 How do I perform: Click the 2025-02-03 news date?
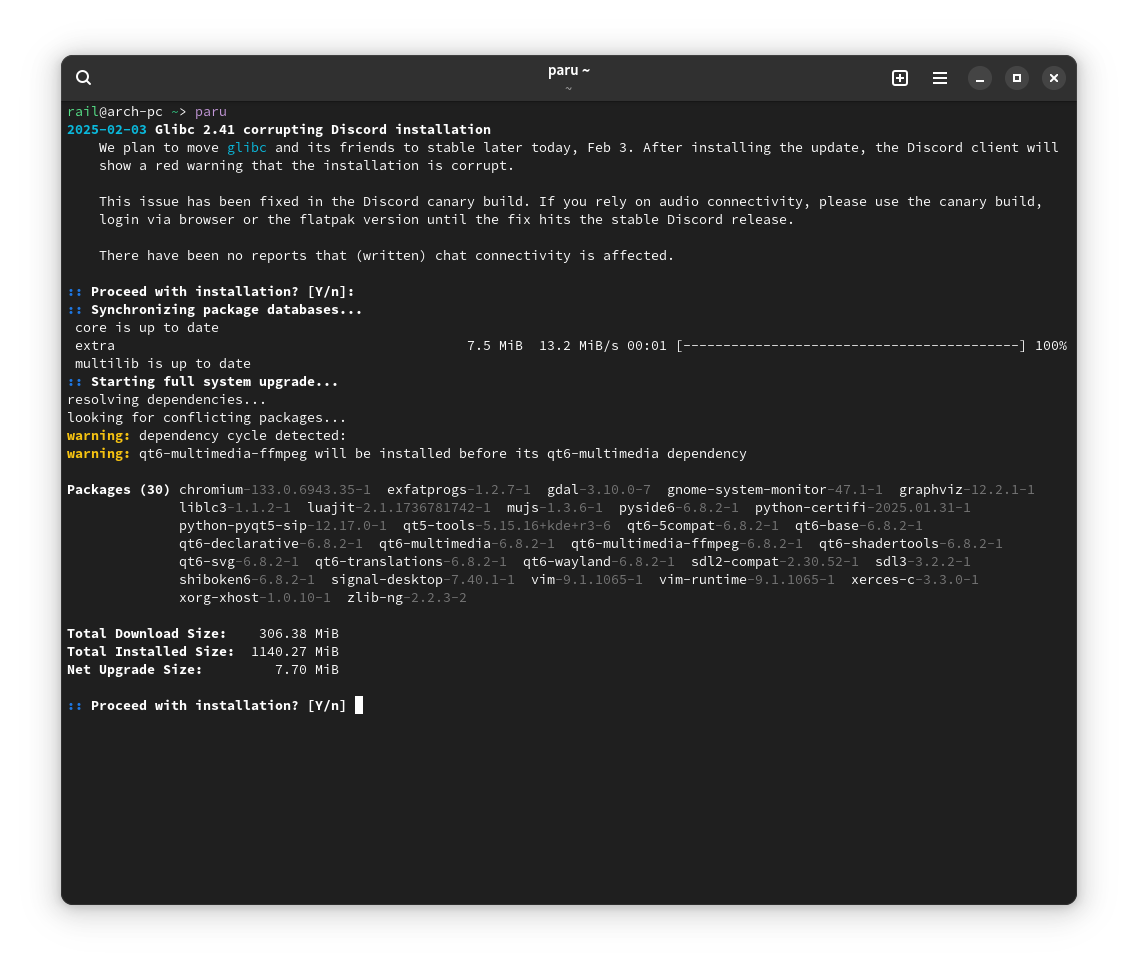pos(107,129)
